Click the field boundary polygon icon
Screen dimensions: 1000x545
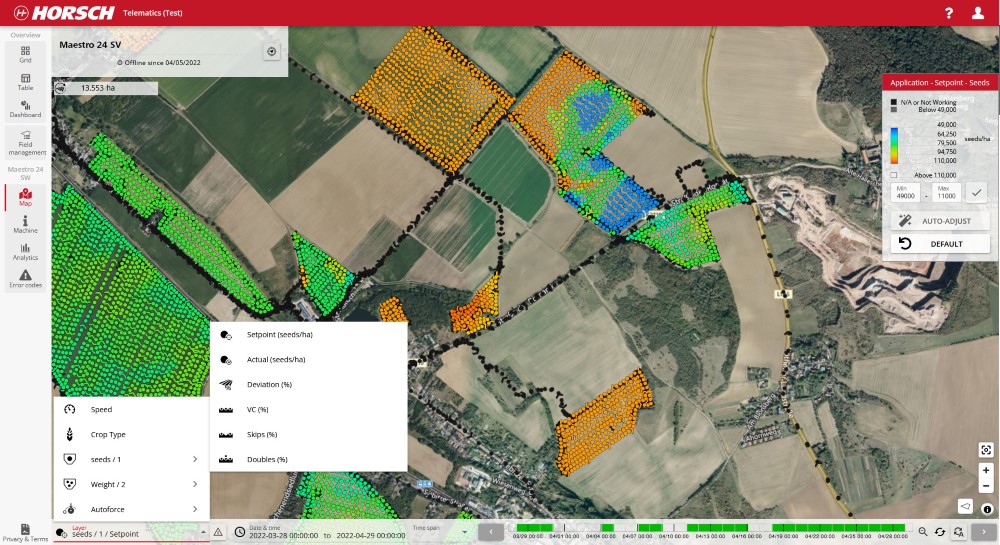pos(965,506)
